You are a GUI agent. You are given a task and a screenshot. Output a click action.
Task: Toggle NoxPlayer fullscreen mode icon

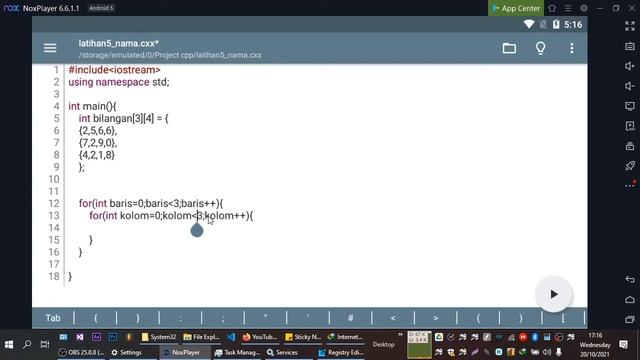click(x=630, y=26)
